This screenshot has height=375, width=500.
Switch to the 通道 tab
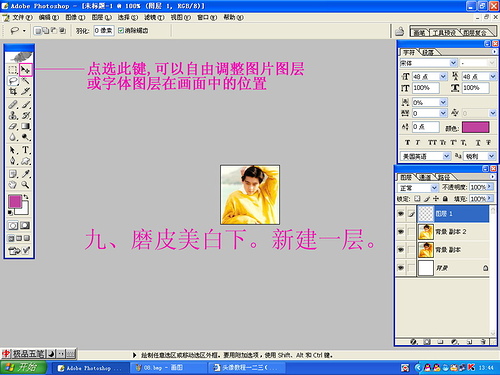click(425, 177)
